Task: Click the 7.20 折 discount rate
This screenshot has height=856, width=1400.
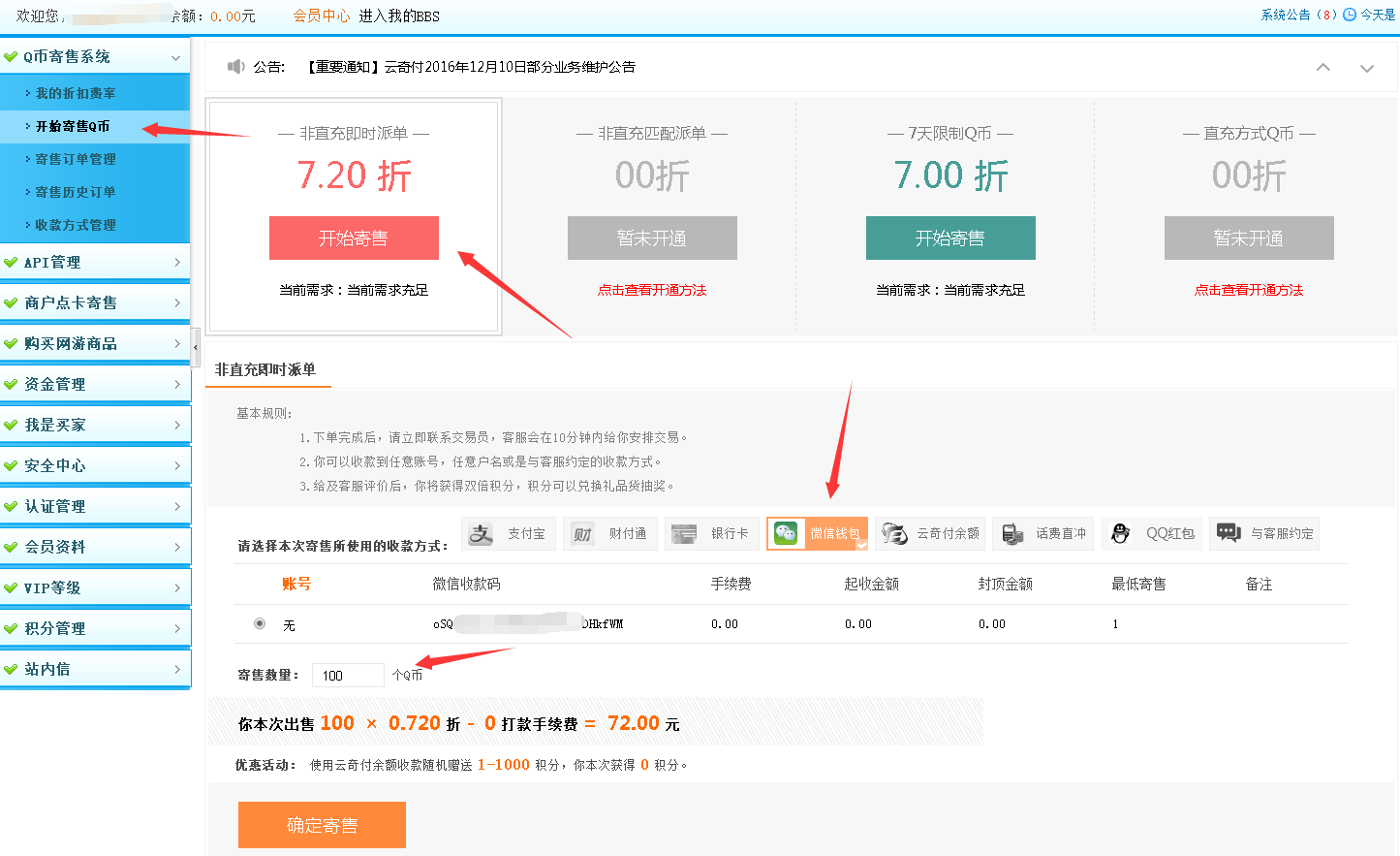Action: (355, 175)
